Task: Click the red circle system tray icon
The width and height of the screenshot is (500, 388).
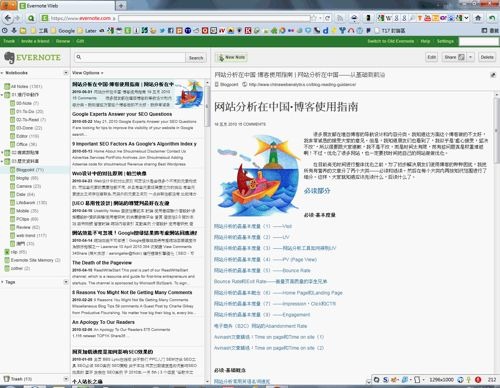Action: pos(478,379)
